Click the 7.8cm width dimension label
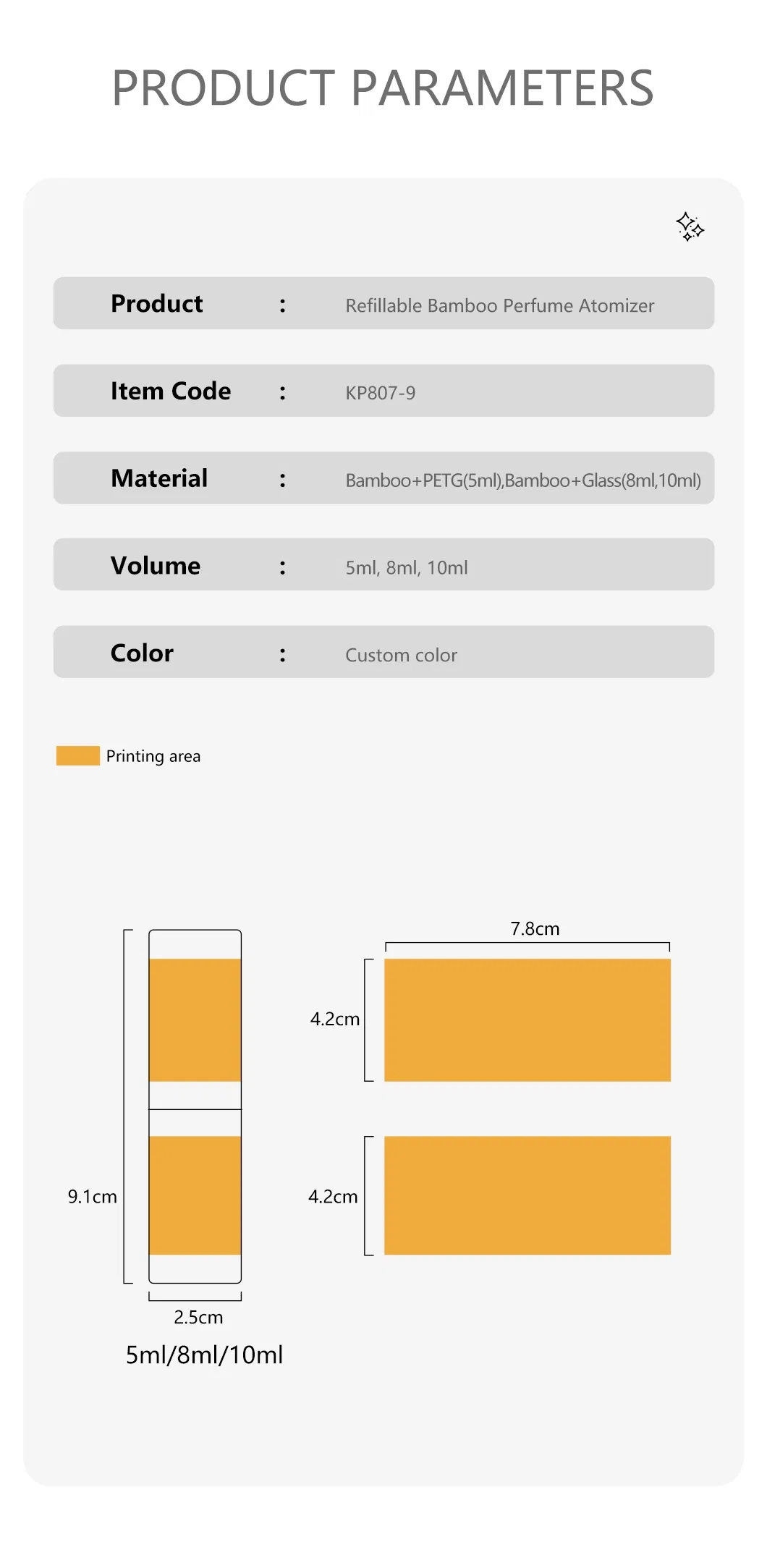The image size is (767, 1568). pyautogui.click(x=535, y=928)
